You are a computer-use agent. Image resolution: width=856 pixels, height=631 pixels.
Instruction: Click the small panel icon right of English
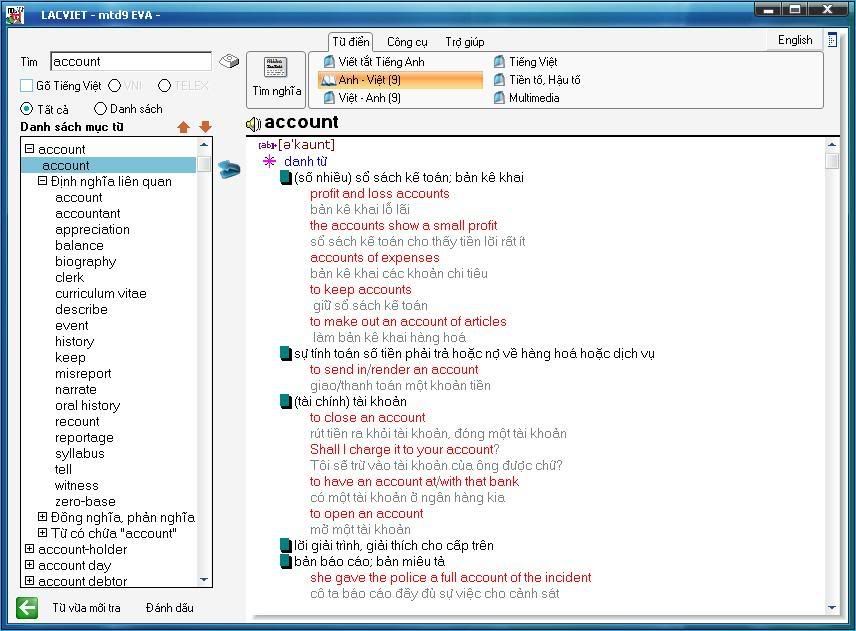pyautogui.click(x=832, y=40)
